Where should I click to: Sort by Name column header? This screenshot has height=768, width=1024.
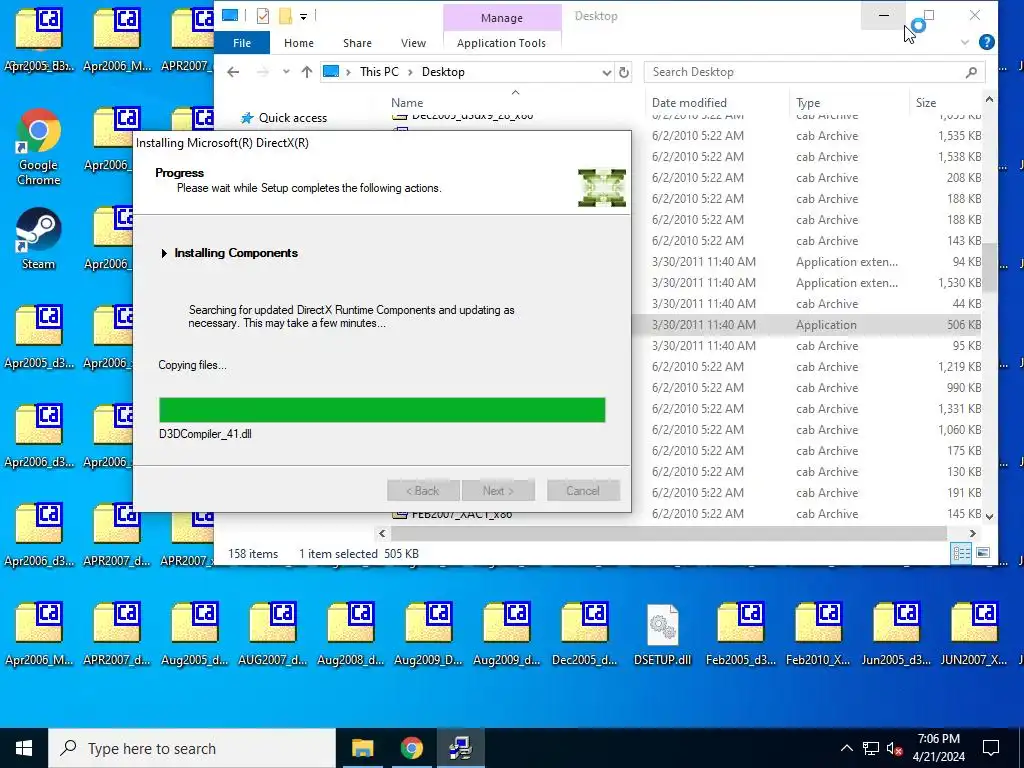(407, 103)
